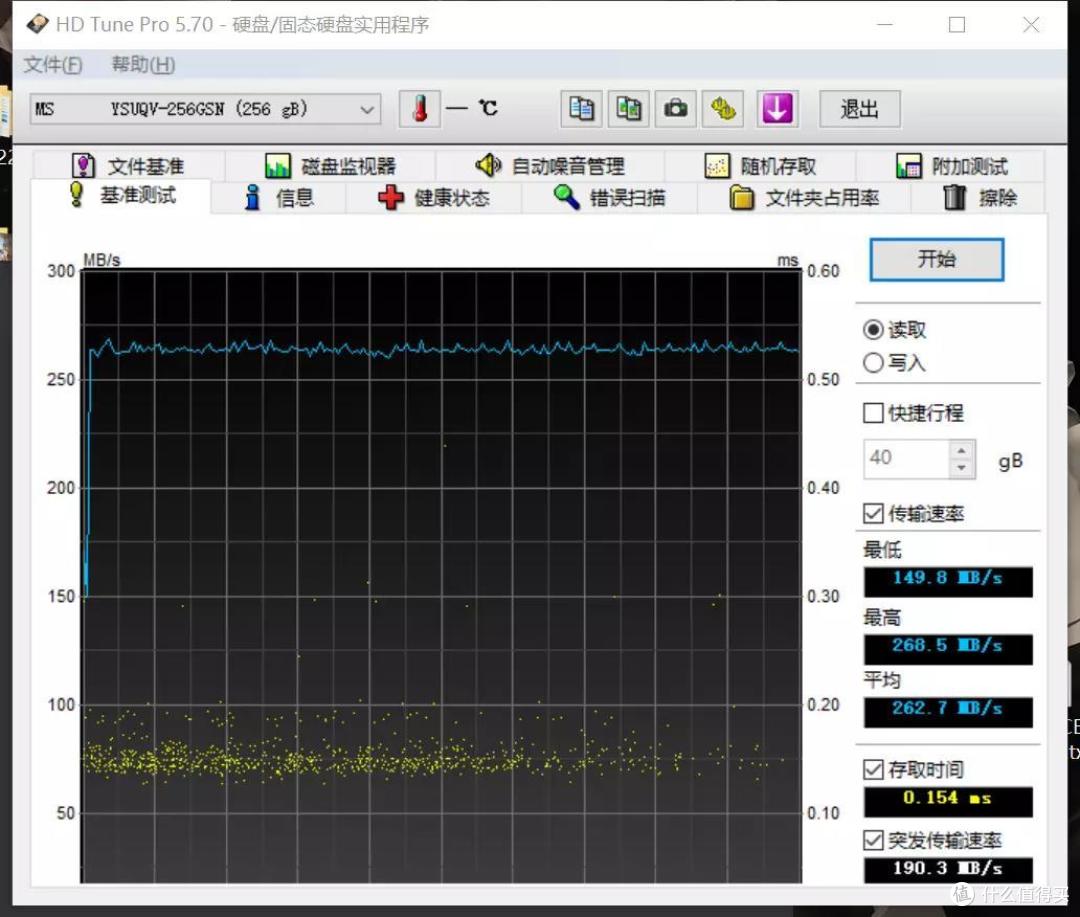Screen dimensions: 1080x917
Task: Click the camera save screenshot icon
Action: coord(675,109)
